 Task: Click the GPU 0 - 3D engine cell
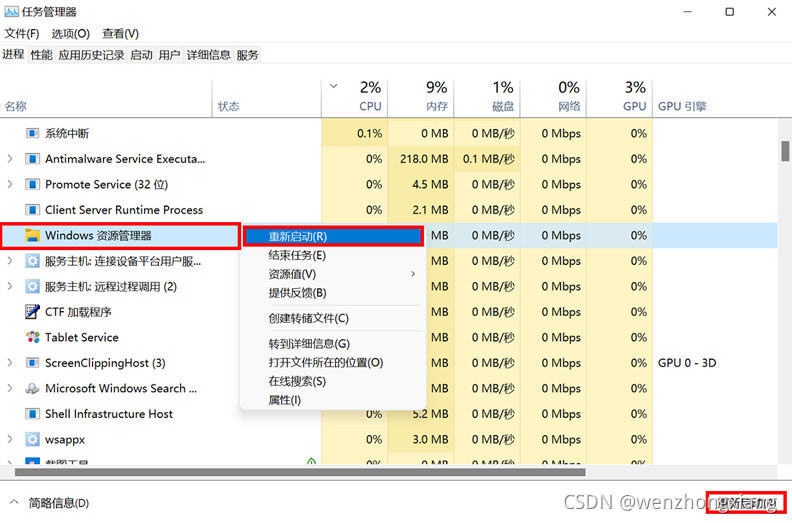(687, 363)
